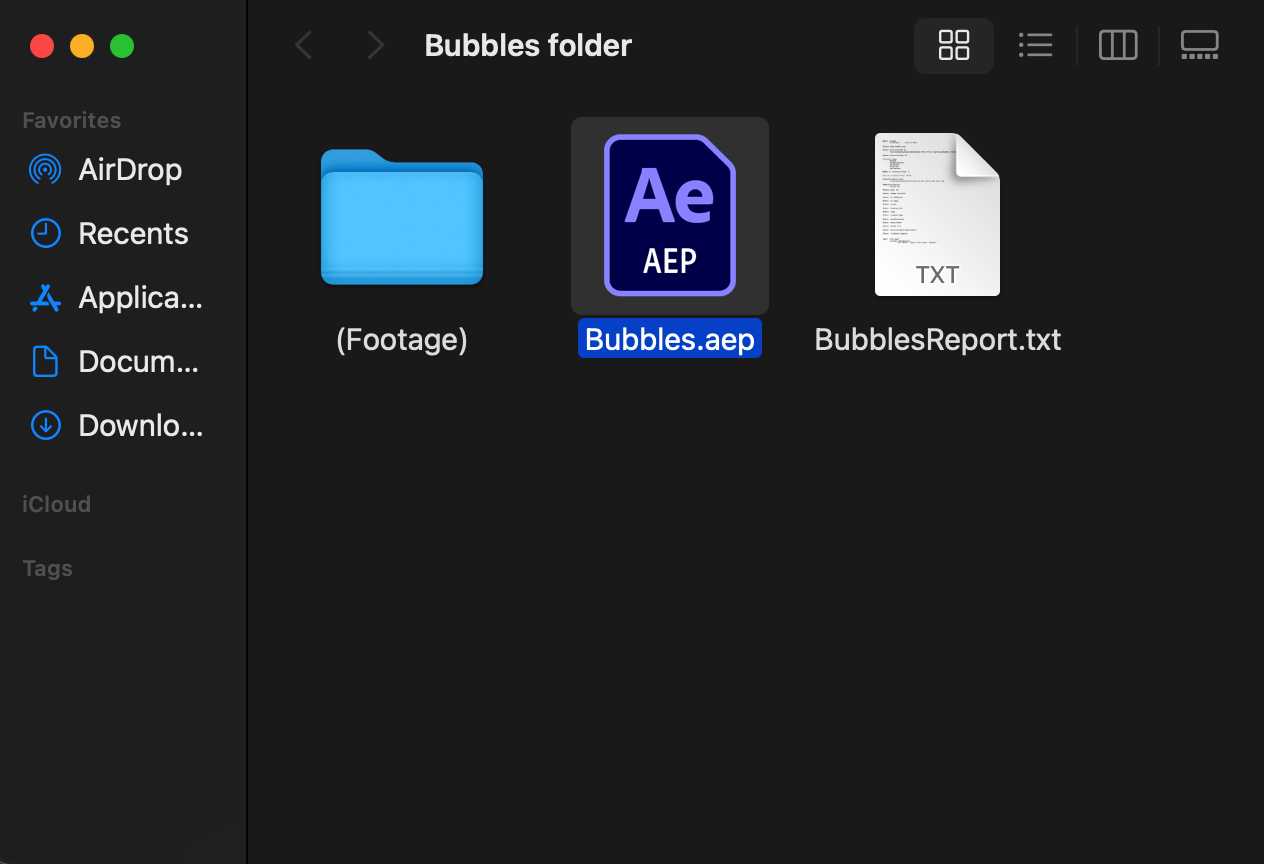Viewport: 1264px width, 864px height.
Task: Click the (Footage) folder name label
Action: [x=402, y=340]
